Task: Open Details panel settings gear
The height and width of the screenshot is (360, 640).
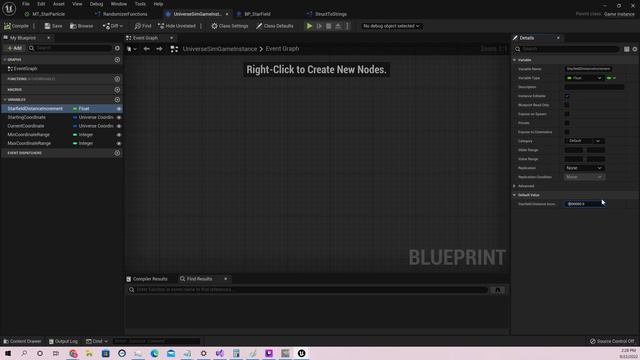Action: [635, 49]
